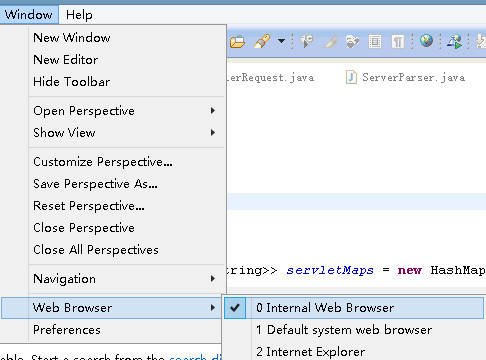Choose Close All Perspectives entry
486x360 pixels.
point(127,250)
